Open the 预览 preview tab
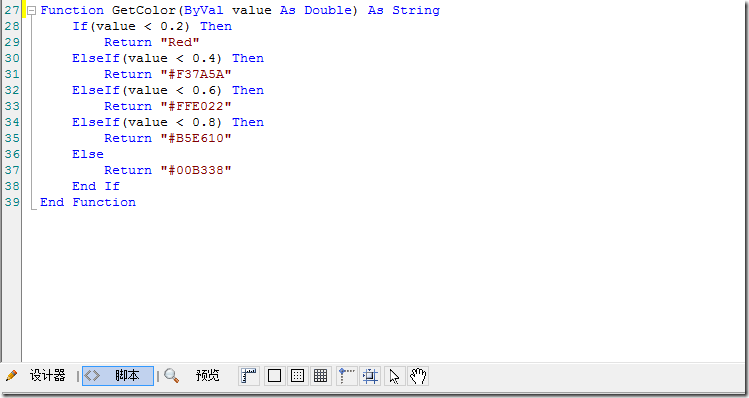Viewport: 749px width, 398px height. [207, 376]
